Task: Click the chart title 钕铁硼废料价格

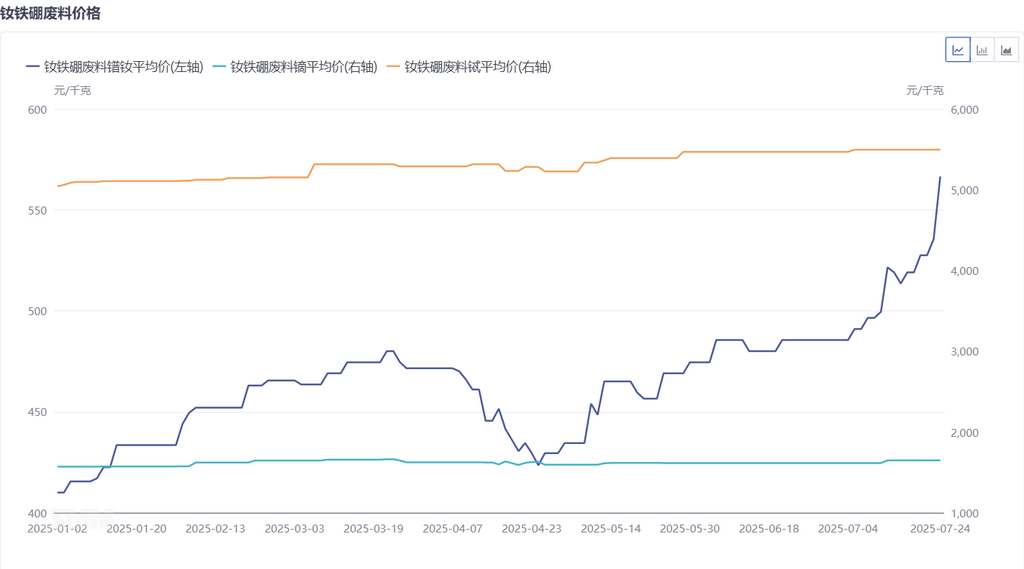Action: tap(50, 14)
